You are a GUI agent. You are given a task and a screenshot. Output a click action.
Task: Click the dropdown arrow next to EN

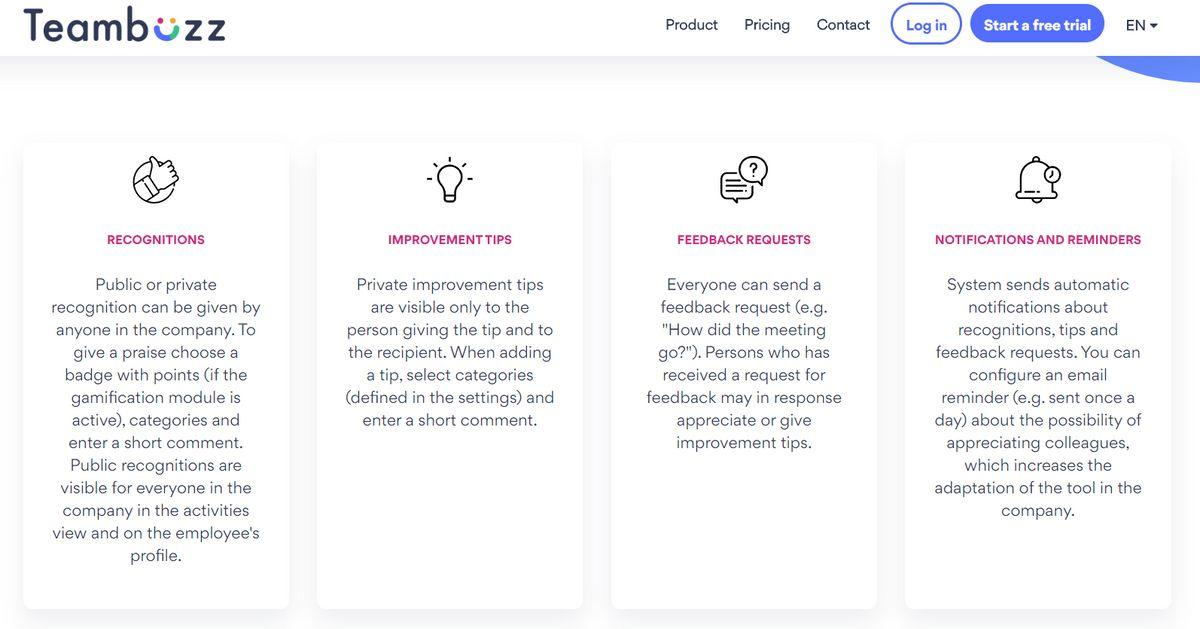[1154, 26]
